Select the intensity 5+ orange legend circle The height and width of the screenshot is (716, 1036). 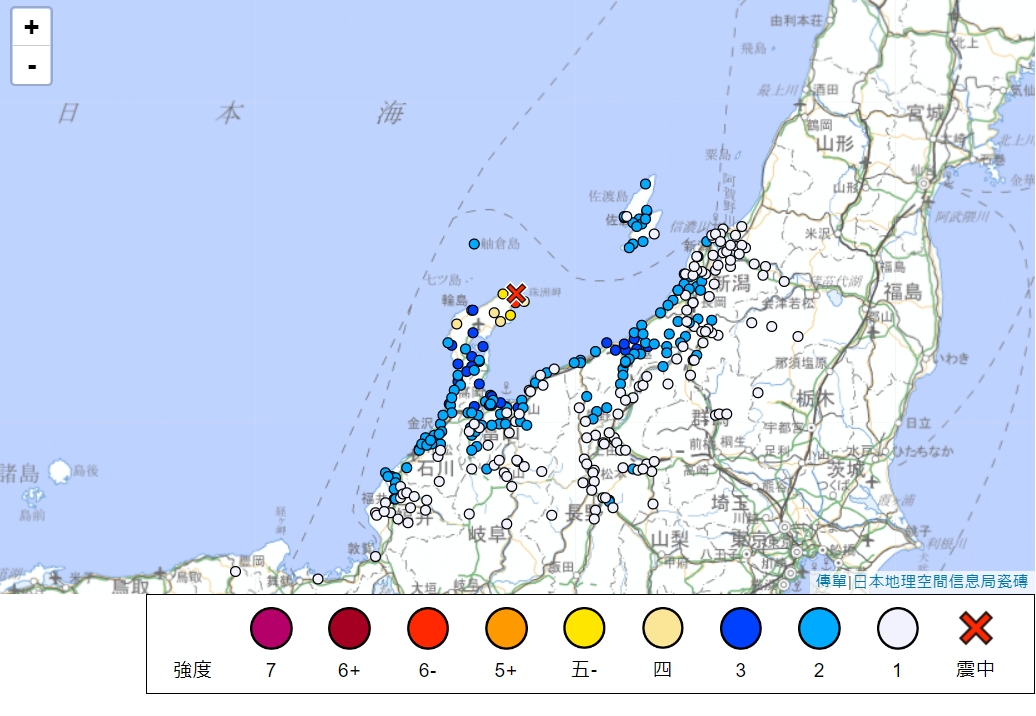(x=506, y=629)
